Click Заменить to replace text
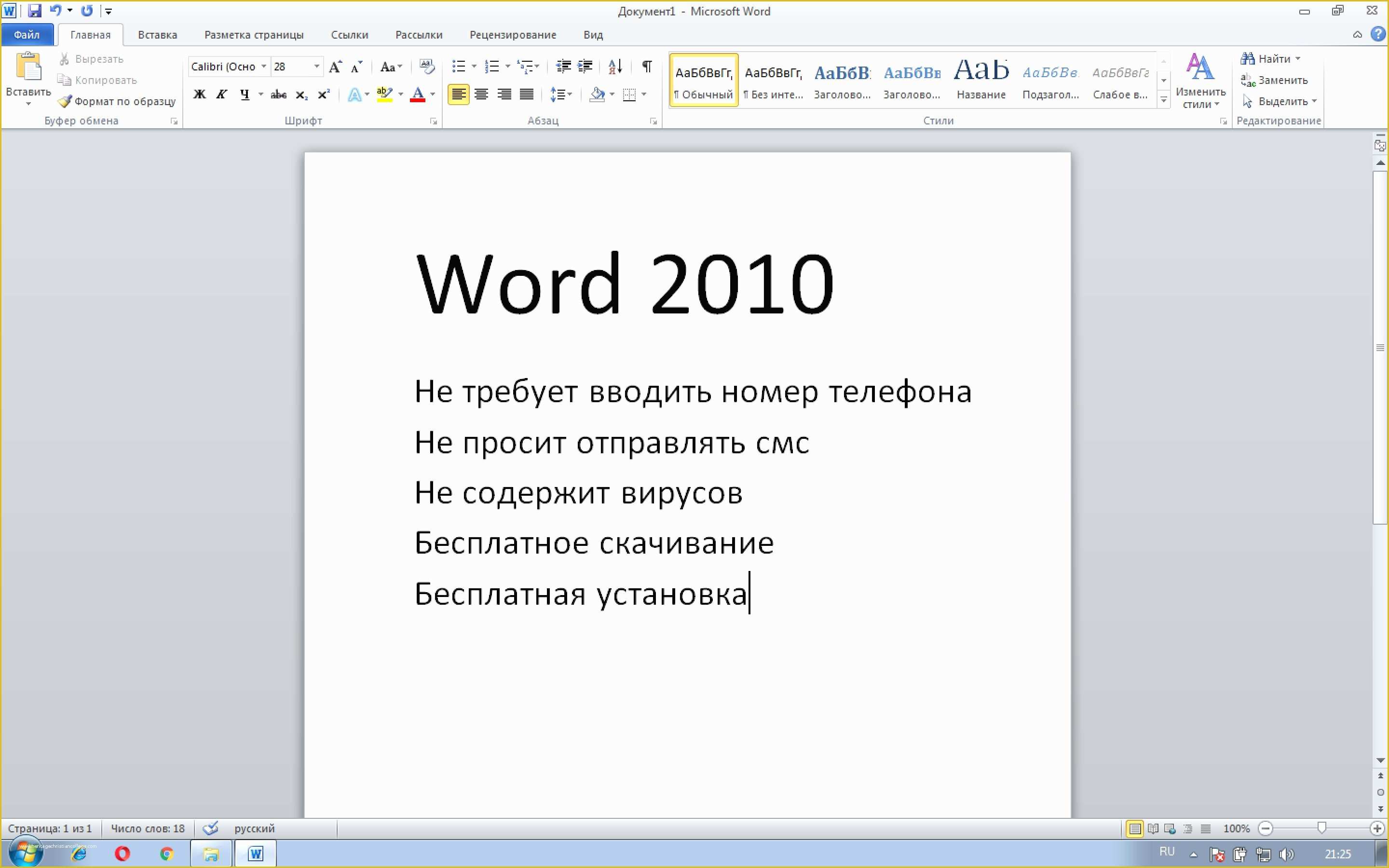The image size is (1389, 868). pyautogui.click(x=1274, y=80)
